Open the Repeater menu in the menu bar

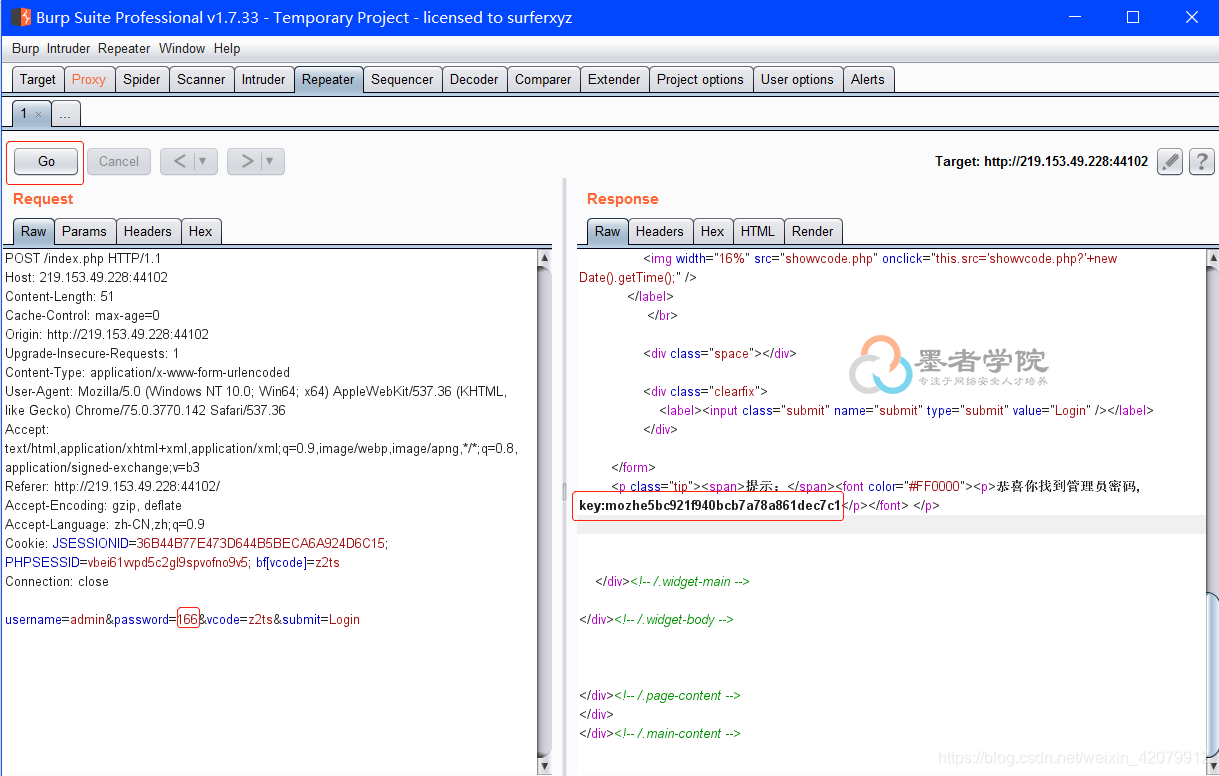124,48
